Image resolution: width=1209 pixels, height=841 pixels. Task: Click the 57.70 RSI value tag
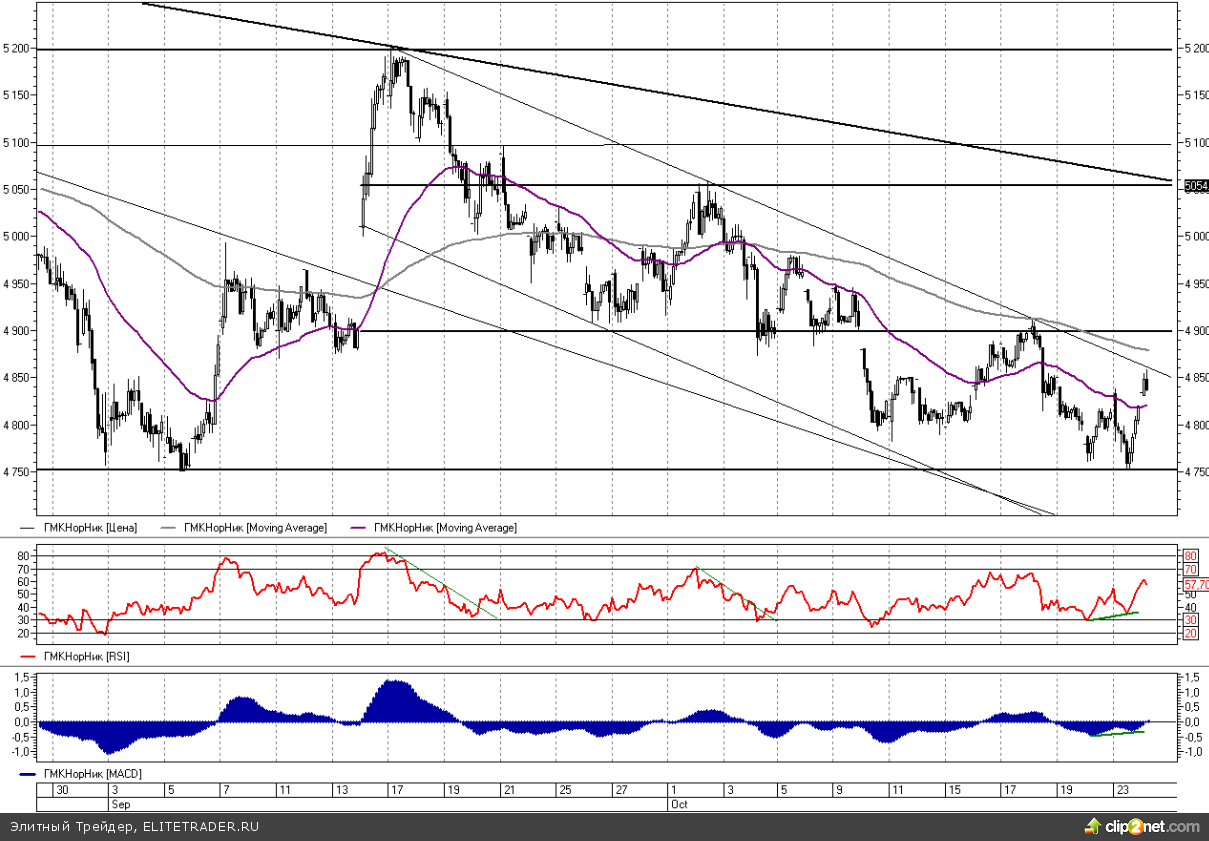(x=1195, y=584)
